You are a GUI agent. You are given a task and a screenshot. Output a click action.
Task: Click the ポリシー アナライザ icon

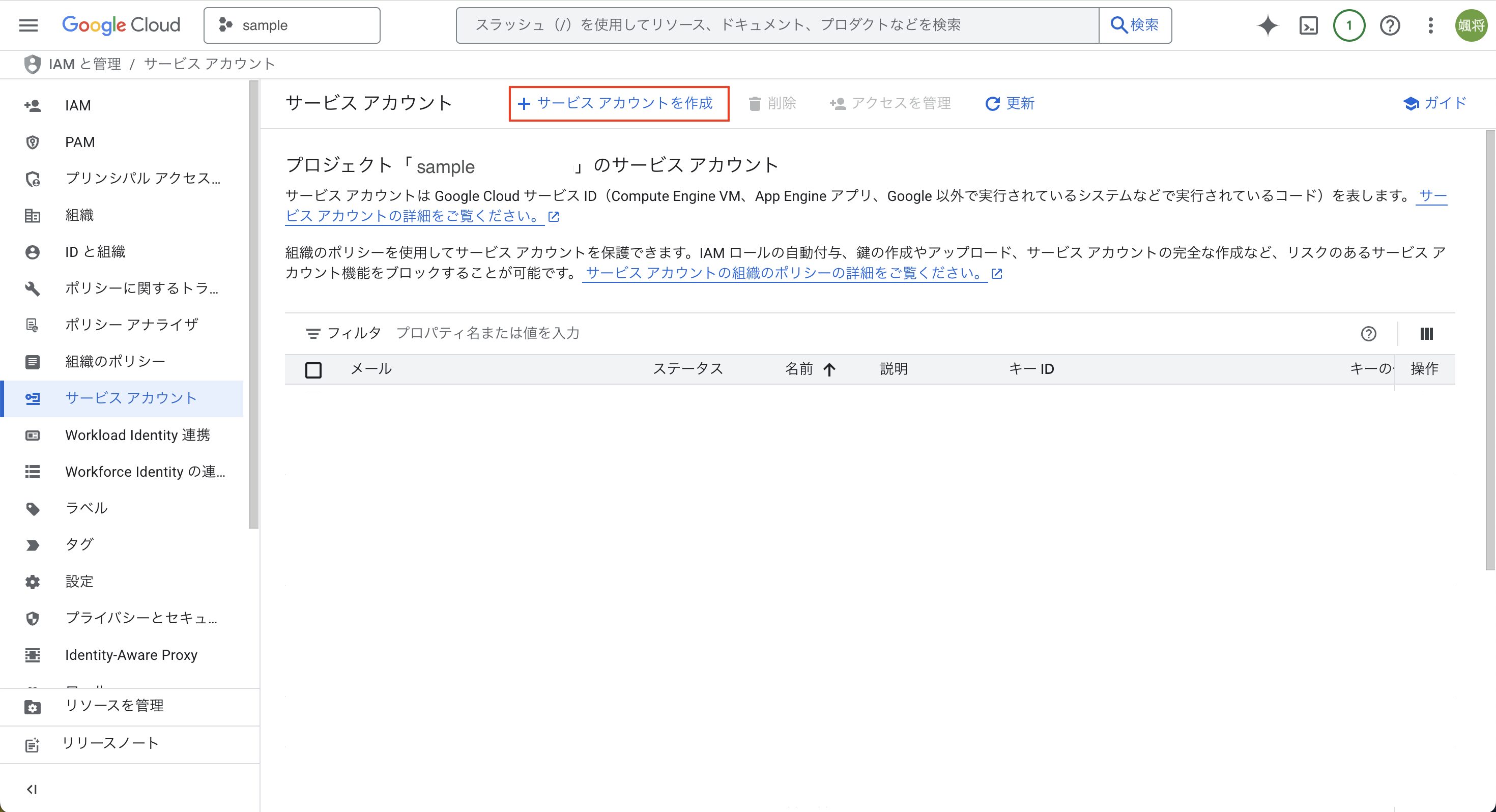click(33, 325)
